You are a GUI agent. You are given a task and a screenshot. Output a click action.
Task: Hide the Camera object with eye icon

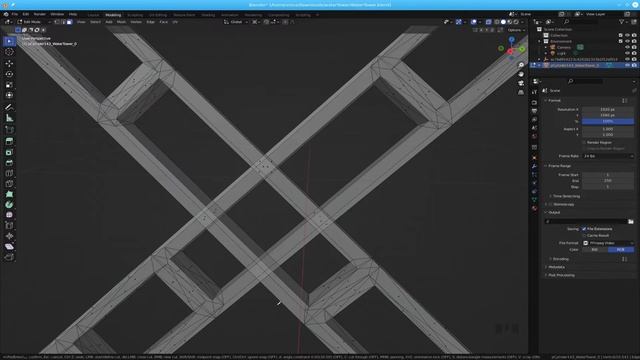pyautogui.click(x=627, y=47)
